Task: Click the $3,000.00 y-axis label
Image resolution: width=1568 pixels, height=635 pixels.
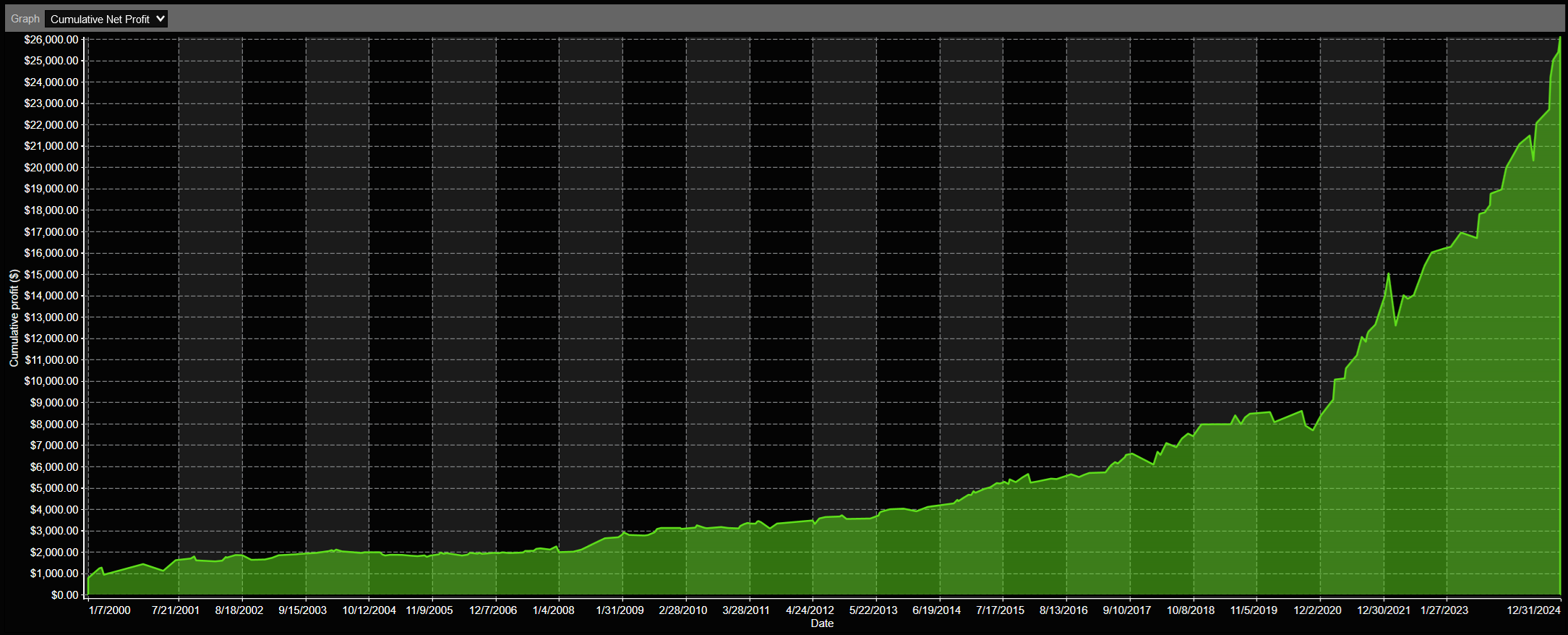Action: 54,531
